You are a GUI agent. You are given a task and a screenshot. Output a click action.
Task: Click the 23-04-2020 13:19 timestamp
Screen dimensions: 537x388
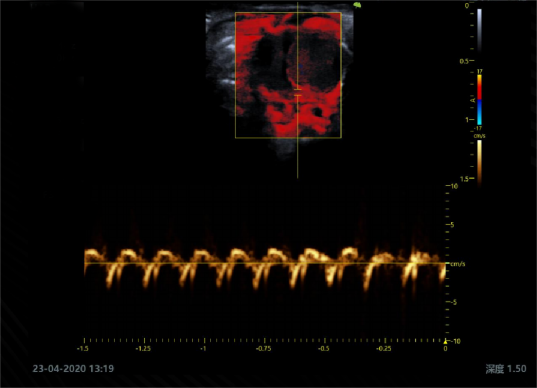point(73,368)
